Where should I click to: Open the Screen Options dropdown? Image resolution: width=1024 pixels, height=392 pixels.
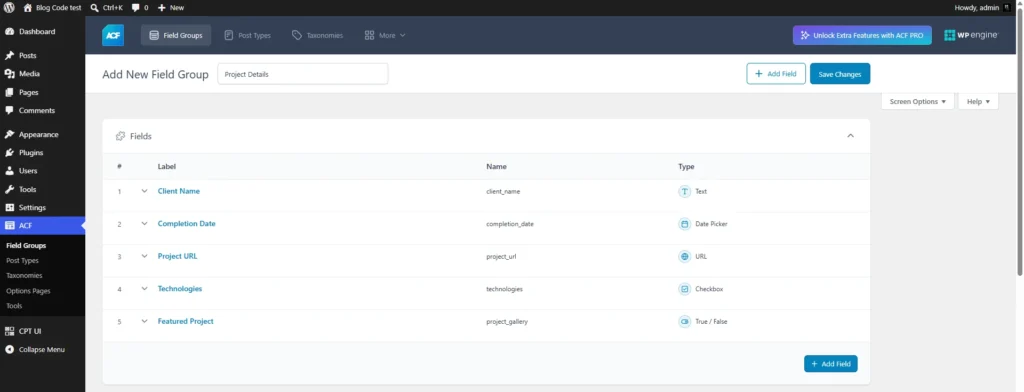918,101
